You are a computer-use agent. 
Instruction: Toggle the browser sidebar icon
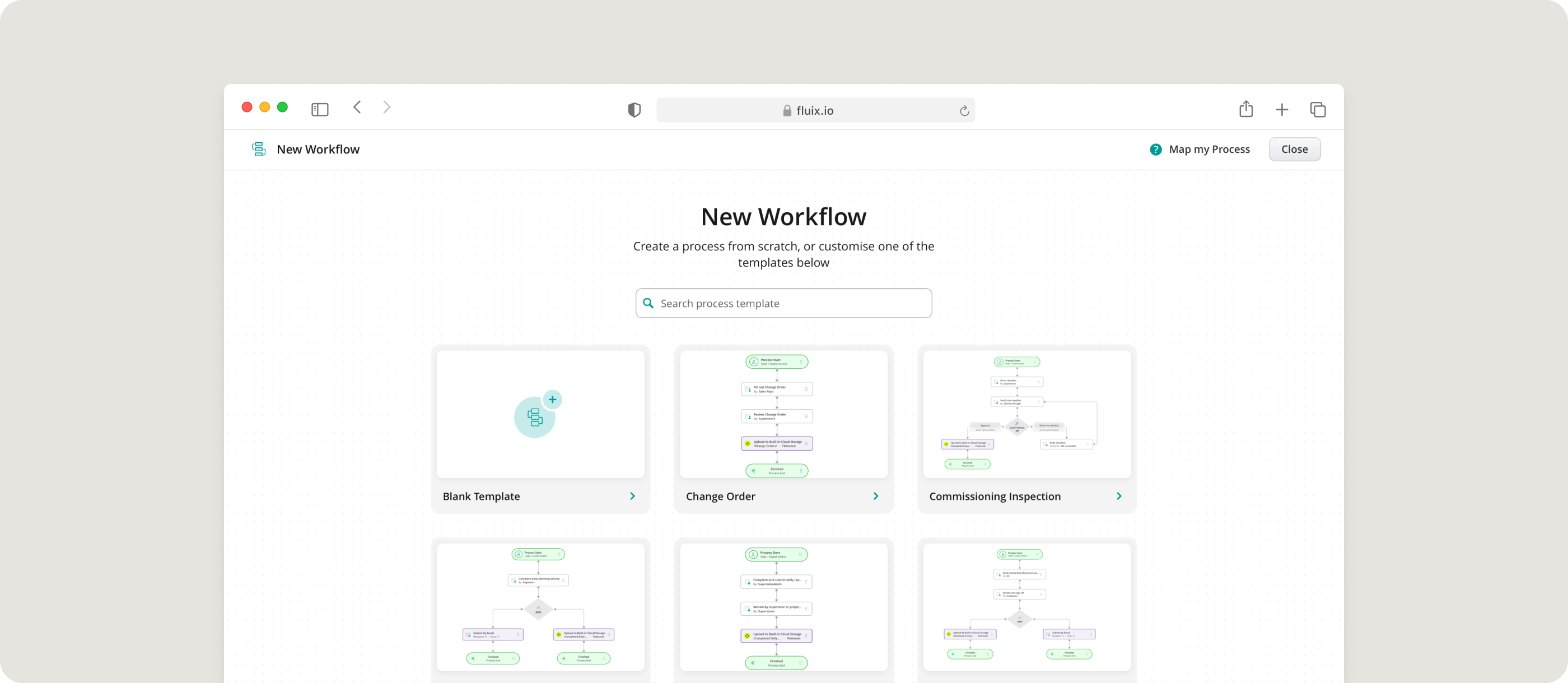pyautogui.click(x=320, y=110)
